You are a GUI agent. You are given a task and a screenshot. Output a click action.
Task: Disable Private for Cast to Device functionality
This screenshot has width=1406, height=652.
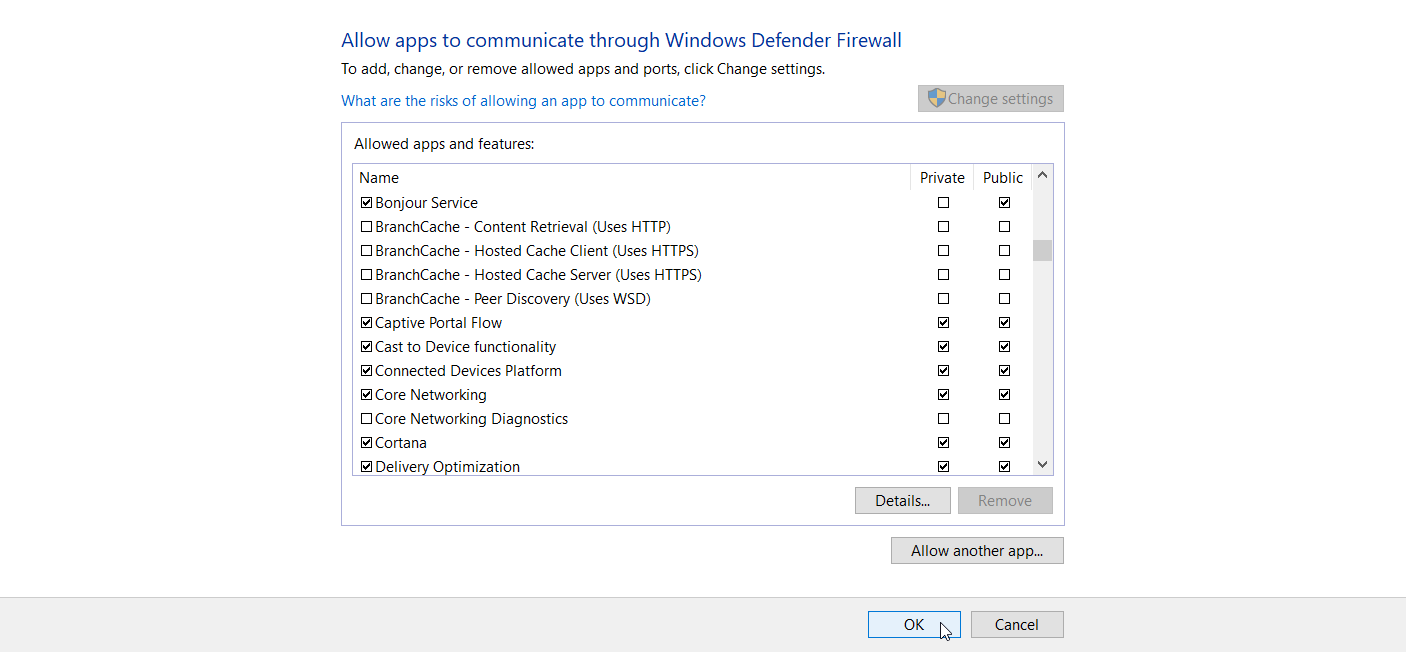(x=943, y=347)
